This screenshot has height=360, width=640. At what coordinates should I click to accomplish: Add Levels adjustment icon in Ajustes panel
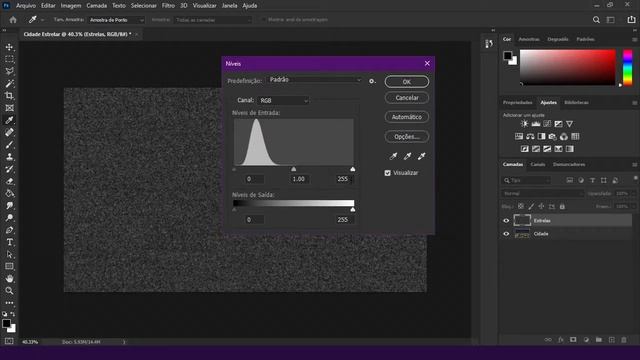coord(536,124)
